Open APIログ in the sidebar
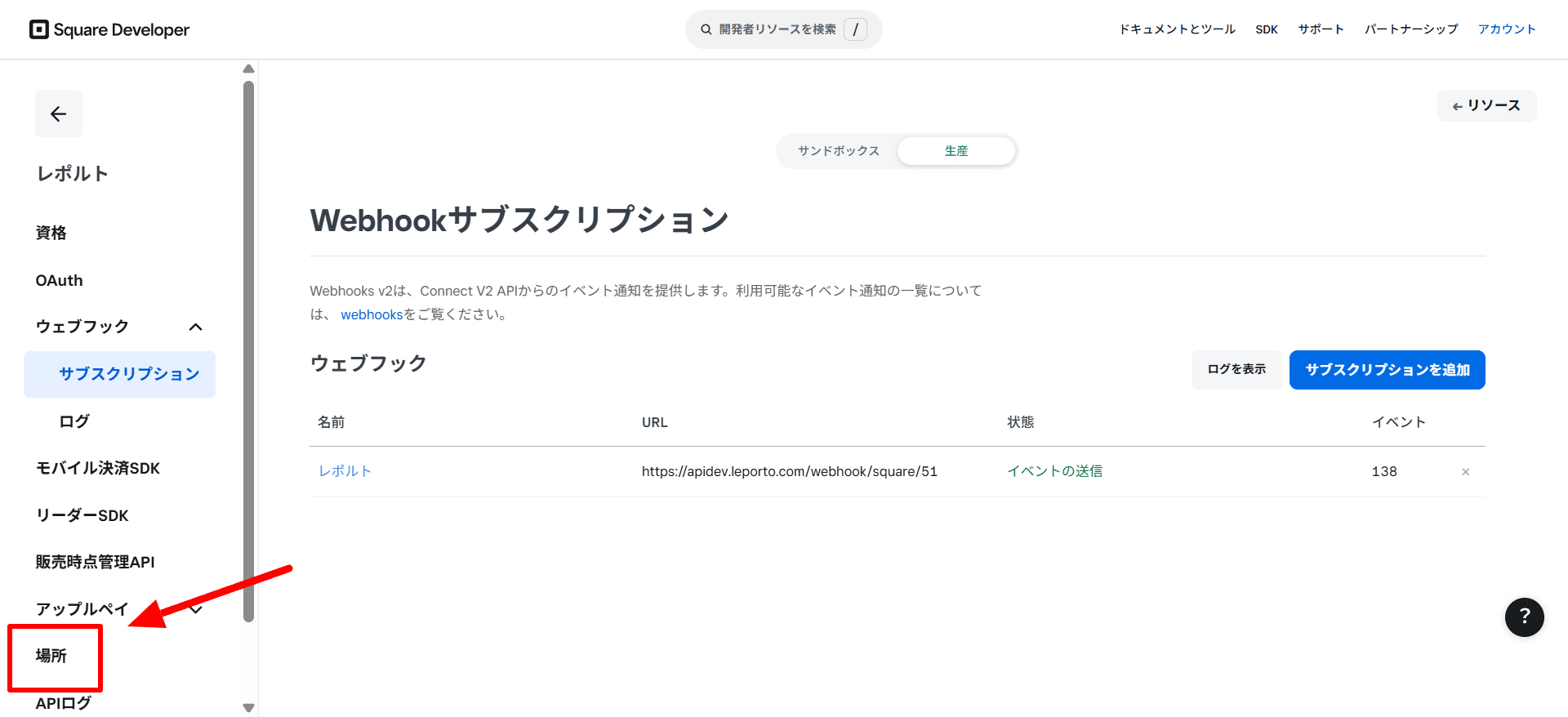1568x717 pixels. 63,703
